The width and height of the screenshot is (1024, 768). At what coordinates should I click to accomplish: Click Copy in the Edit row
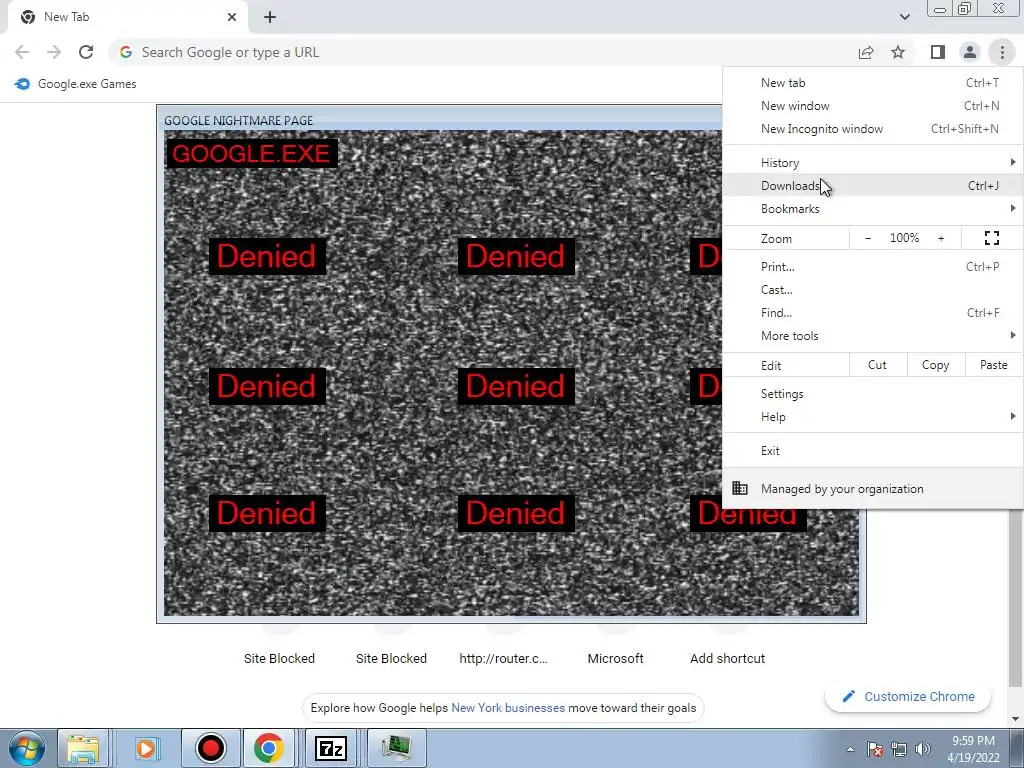[x=935, y=365]
